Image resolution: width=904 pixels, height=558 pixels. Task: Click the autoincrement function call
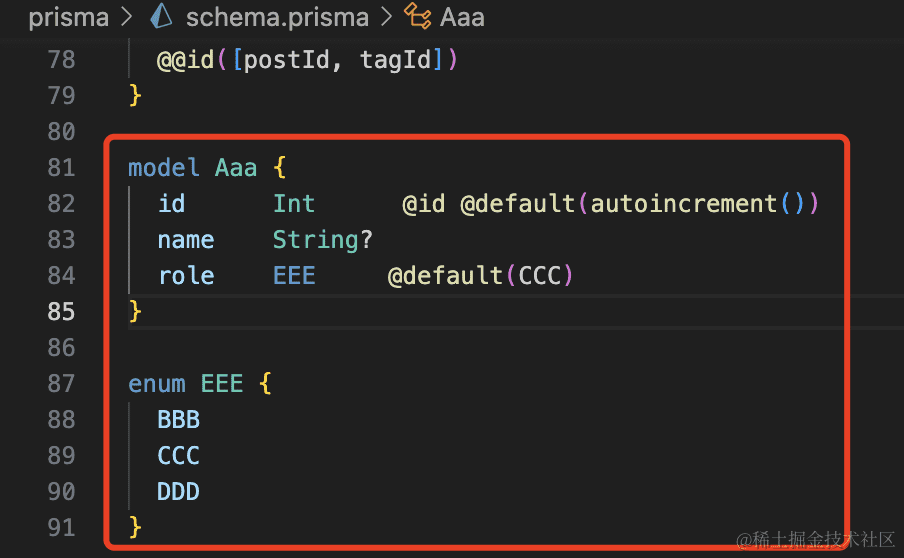tap(684, 203)
